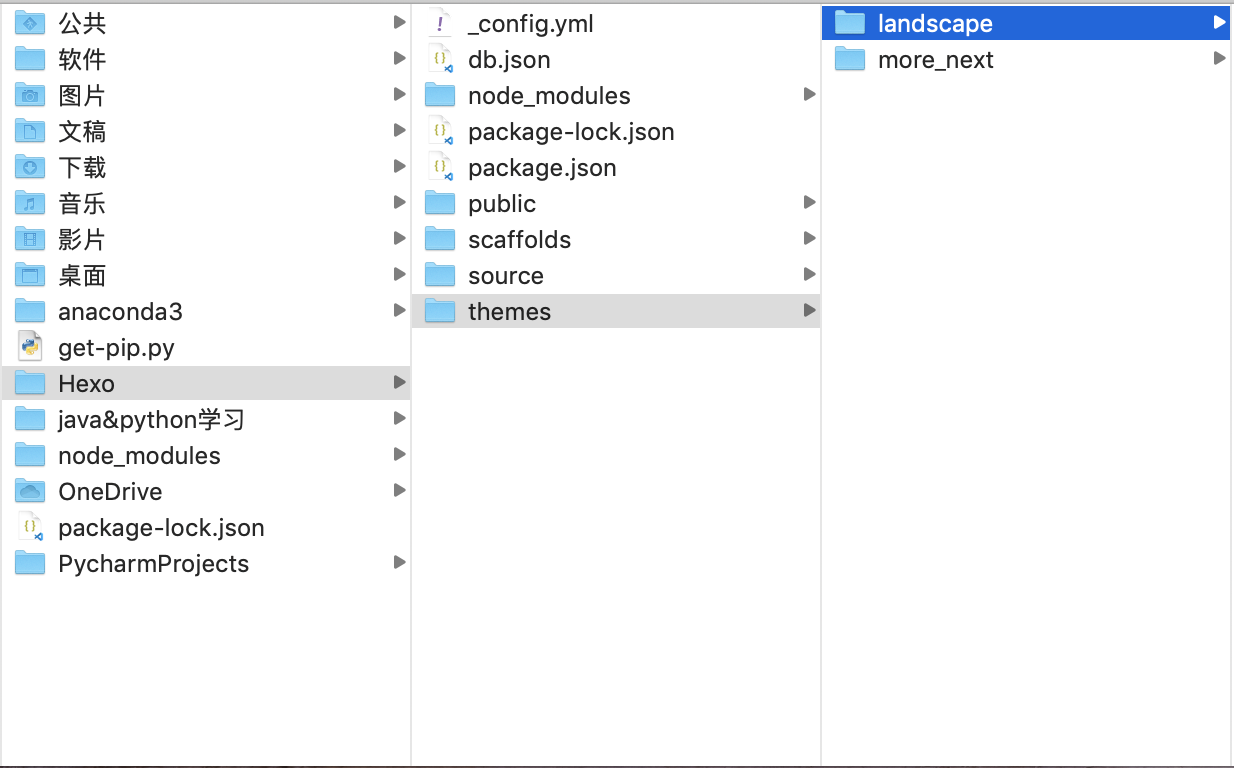Click the 图片 pictures folder icon

[x=31, y=95]
